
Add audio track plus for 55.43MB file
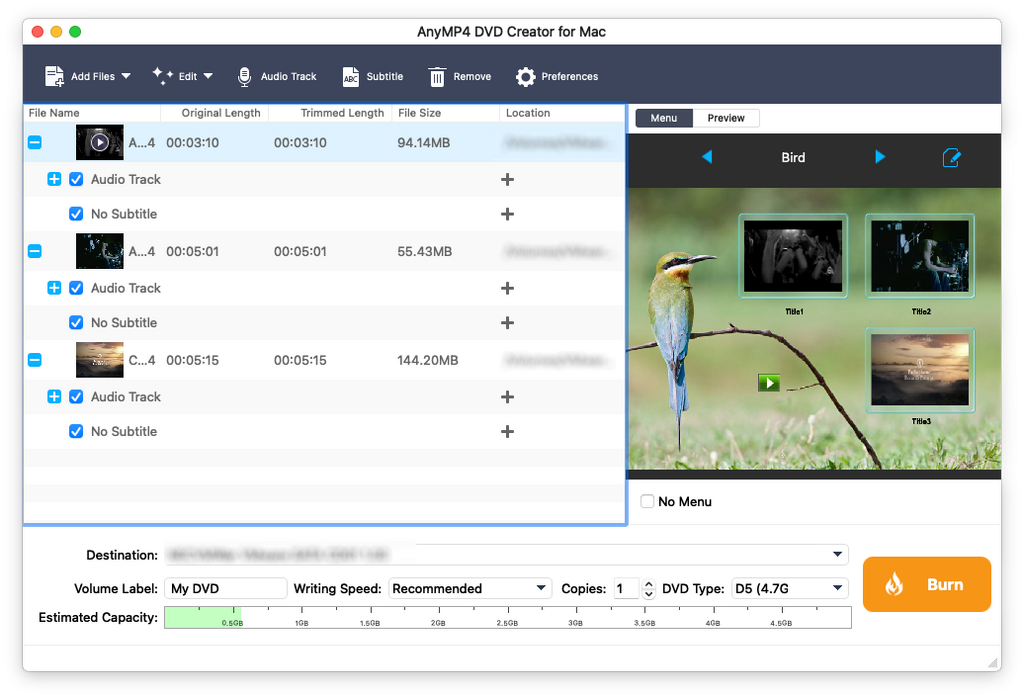click(x=507, y=288)
